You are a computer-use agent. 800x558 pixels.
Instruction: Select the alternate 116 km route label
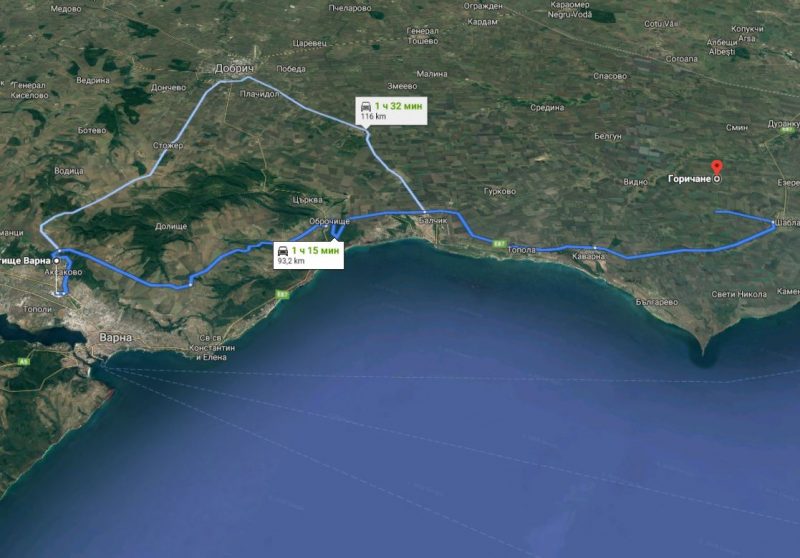(391, 111)
